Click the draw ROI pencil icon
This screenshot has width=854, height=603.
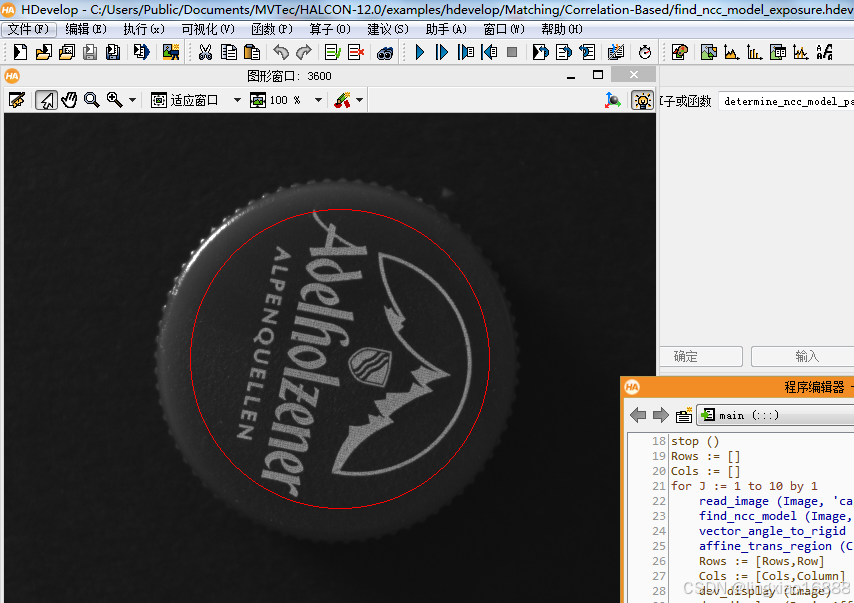point(342,100)
